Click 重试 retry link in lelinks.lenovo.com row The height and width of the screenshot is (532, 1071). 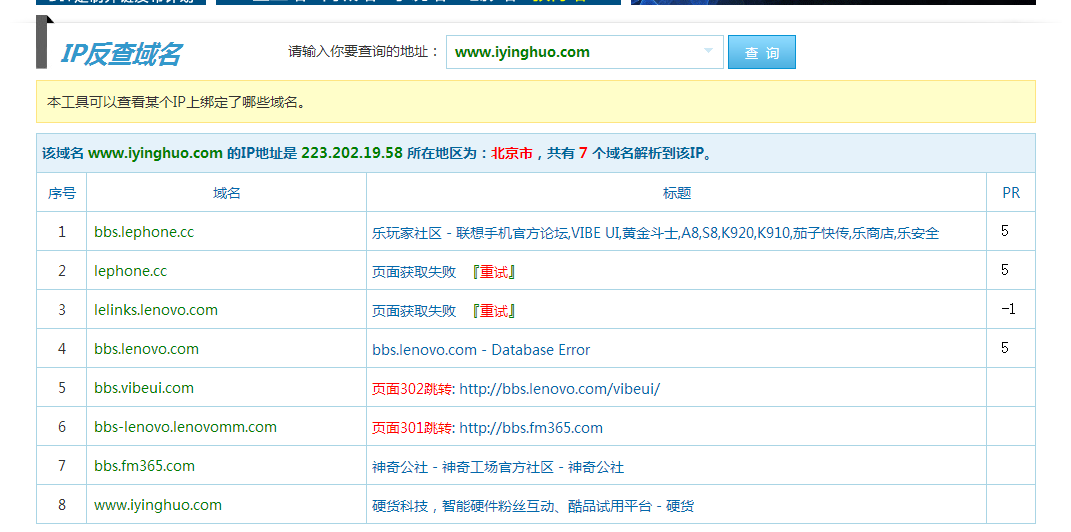click(494, 311)
